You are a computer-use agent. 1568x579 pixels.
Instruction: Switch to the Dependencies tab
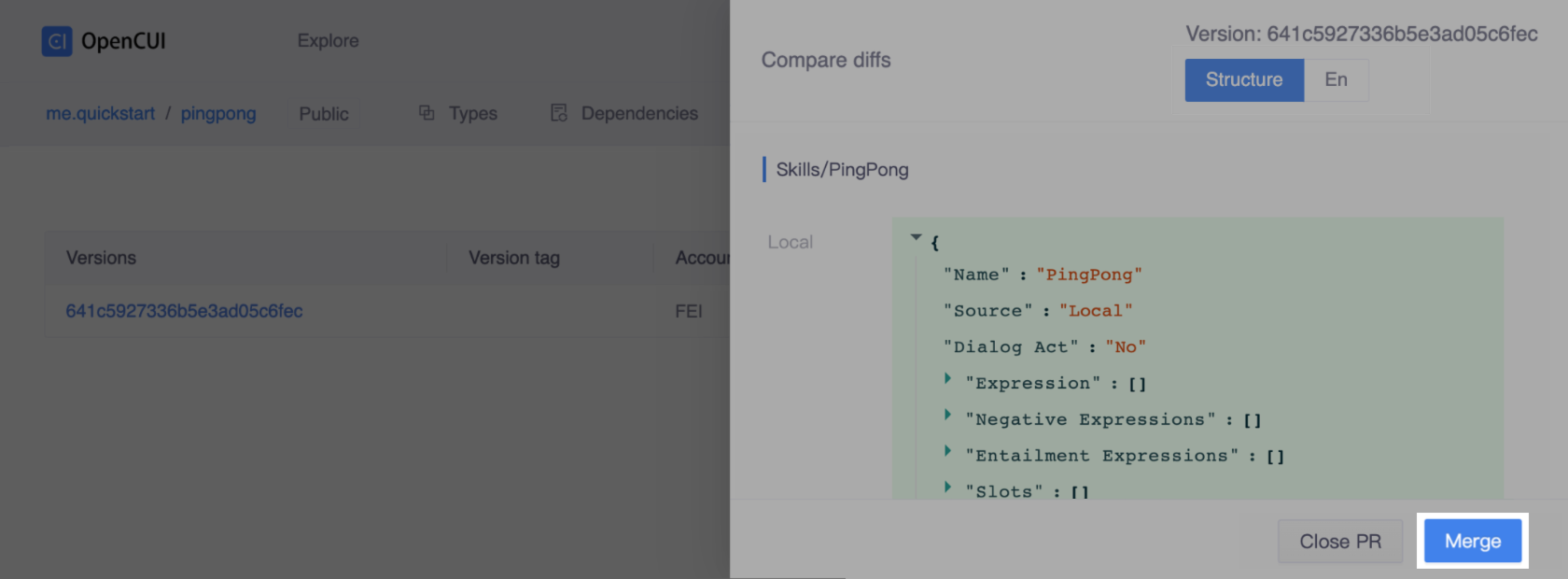pos(639,114)
